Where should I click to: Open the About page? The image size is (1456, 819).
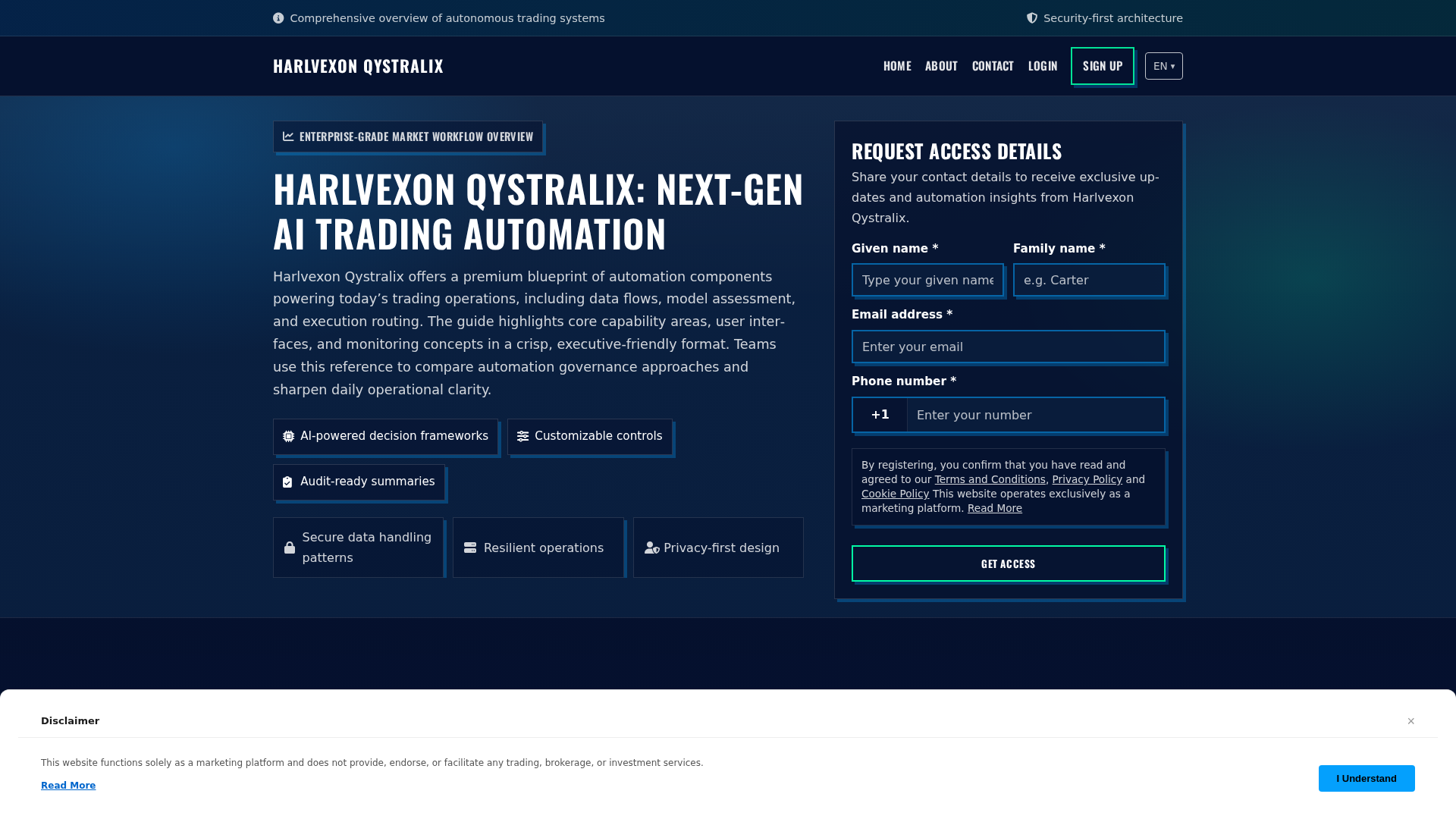pos(941,66)
